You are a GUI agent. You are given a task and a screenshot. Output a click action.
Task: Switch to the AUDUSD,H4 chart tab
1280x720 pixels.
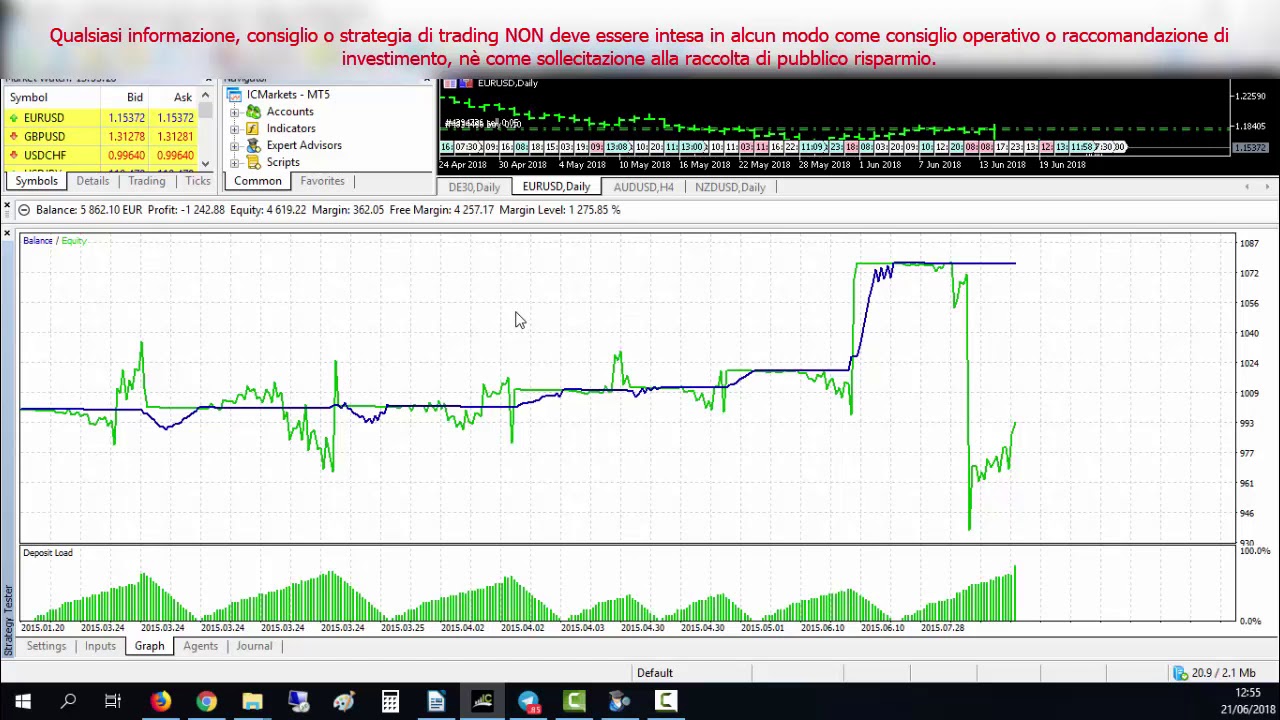(643, 187)
